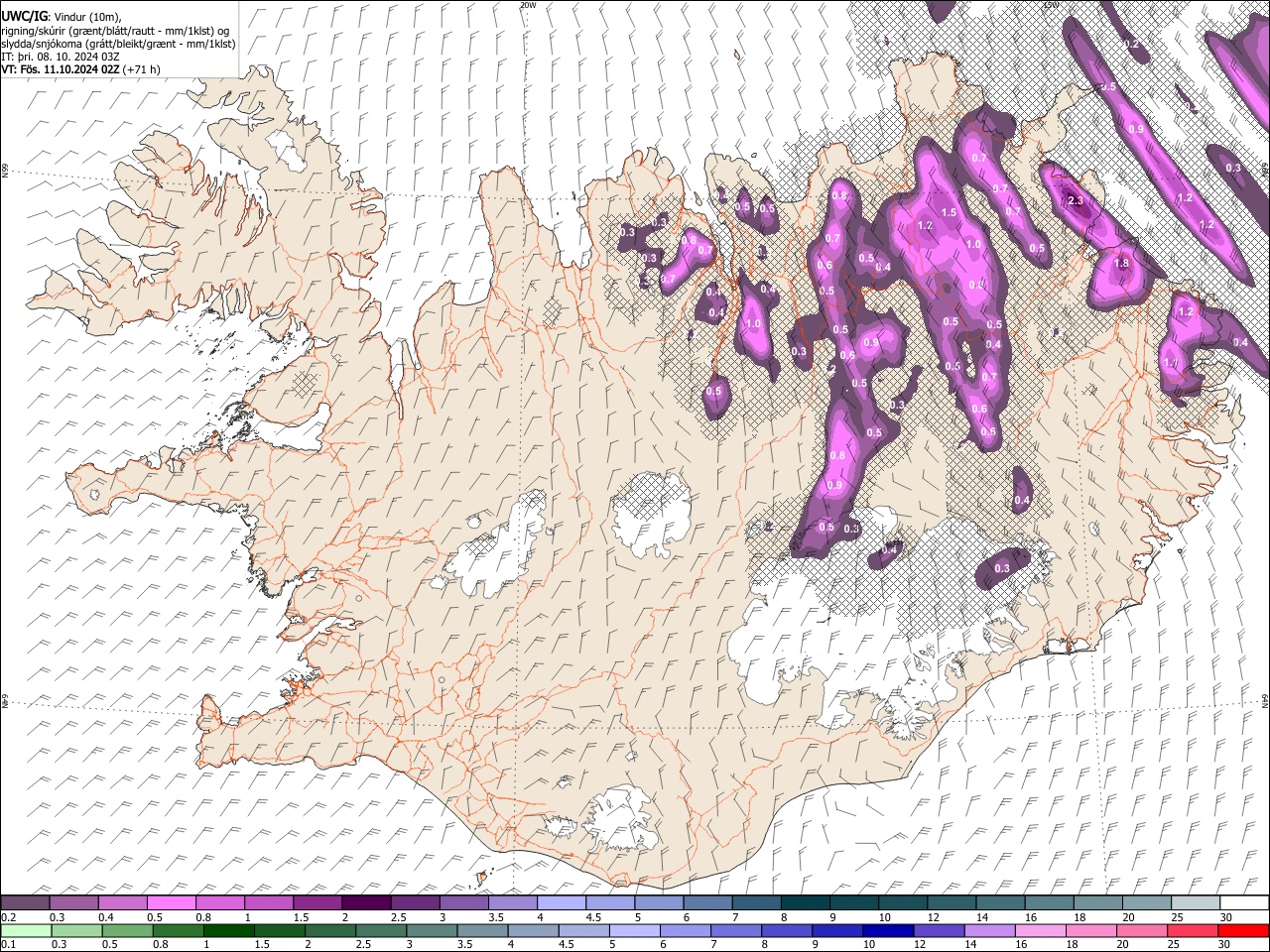
Task: Click the 'UWC/IG: Vindur (10m)' title text
Action: 62,17
